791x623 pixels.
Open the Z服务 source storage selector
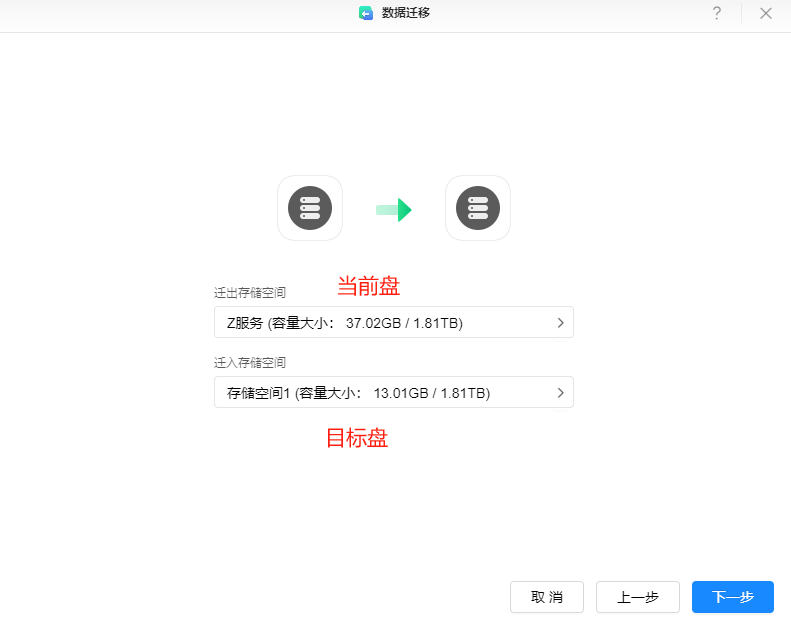(393, 322)
